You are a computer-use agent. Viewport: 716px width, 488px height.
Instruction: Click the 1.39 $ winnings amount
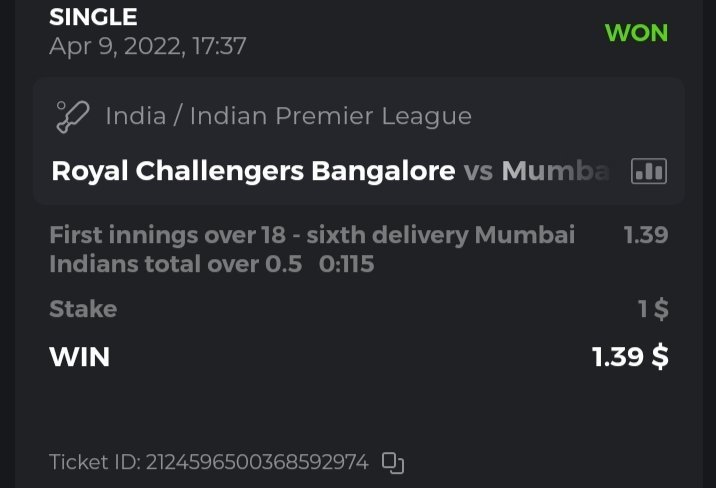pos(630,356)
